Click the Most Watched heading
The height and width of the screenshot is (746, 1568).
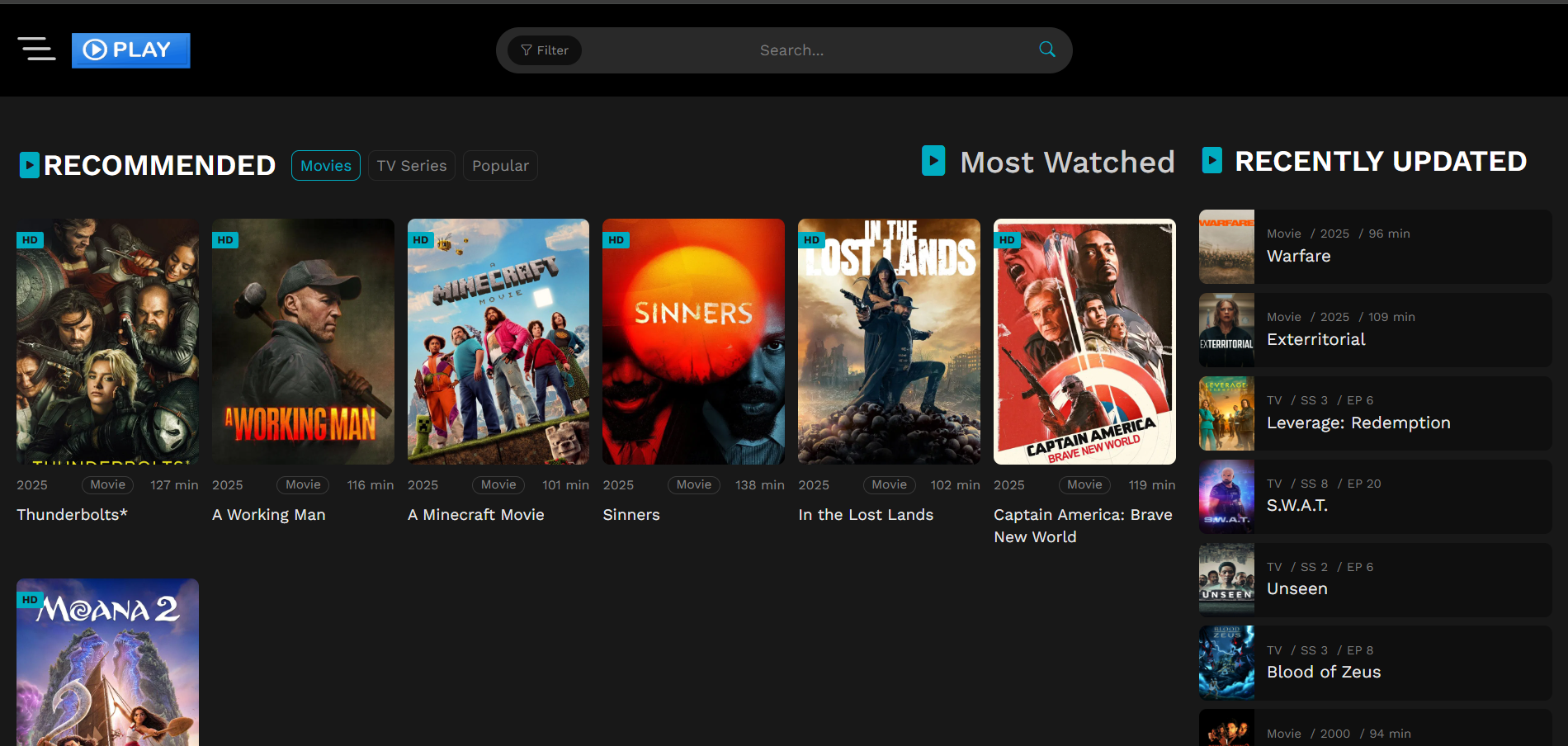1067,162
